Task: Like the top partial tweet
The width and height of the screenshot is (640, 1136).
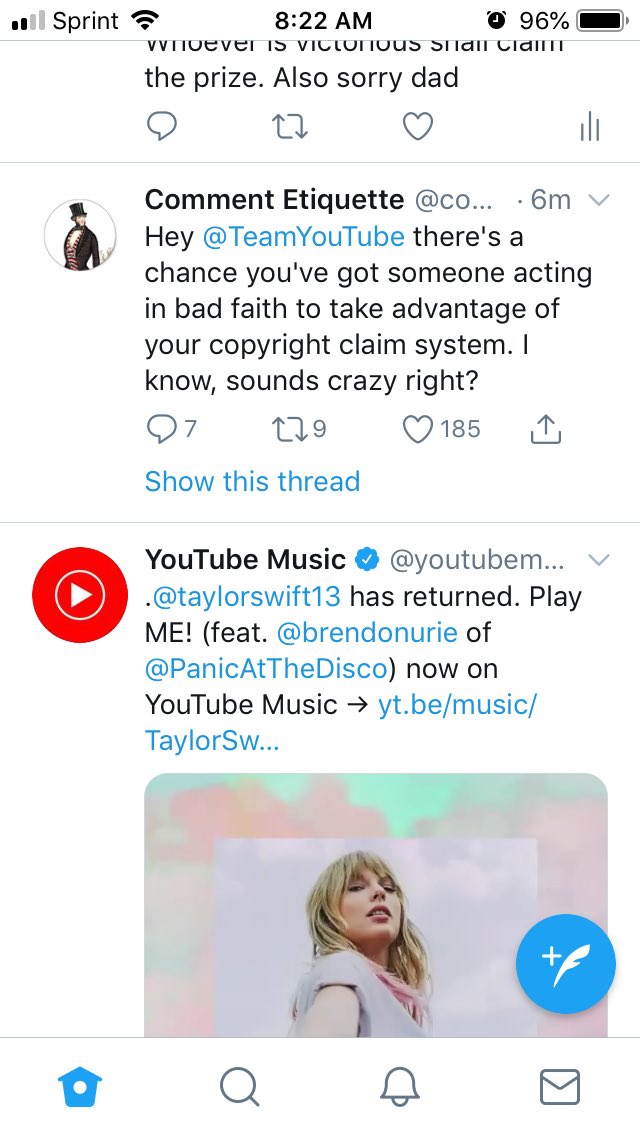Action: (x=417, y=127)
